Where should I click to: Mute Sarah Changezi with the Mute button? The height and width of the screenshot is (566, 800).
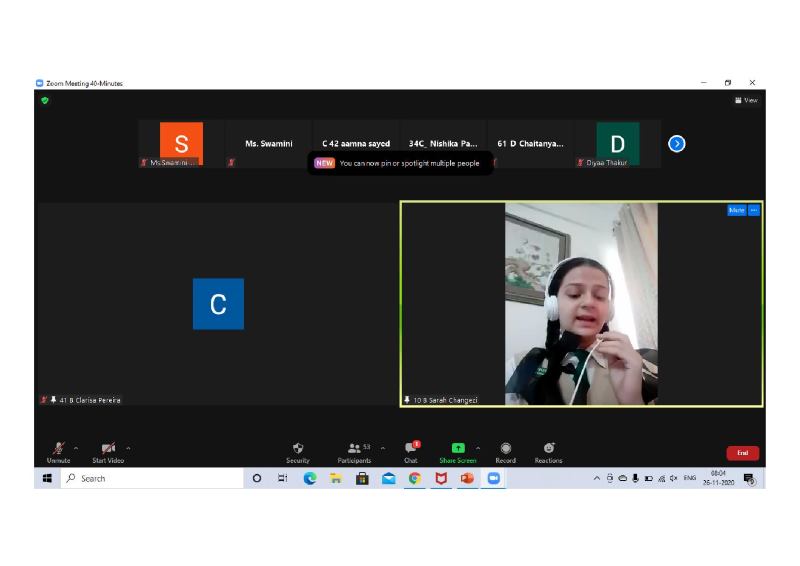pos(736,210)
